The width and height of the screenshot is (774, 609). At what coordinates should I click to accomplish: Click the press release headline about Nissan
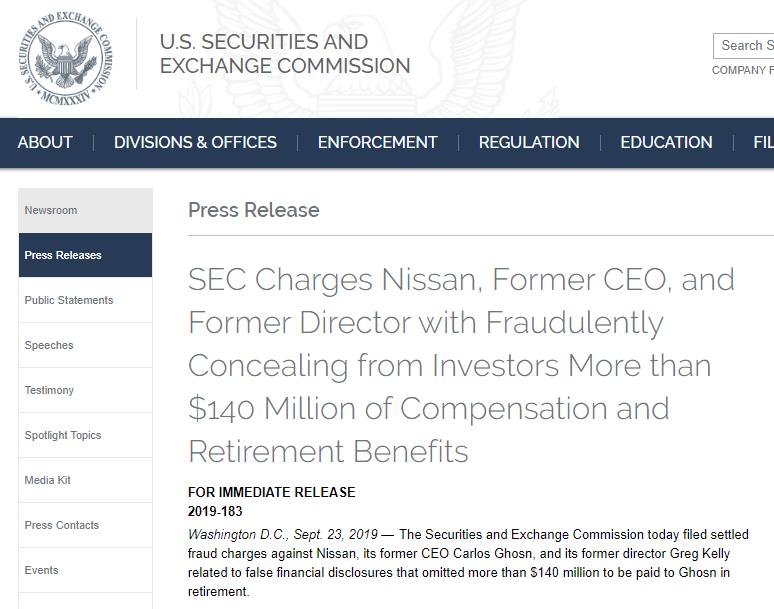coord(461,365)
